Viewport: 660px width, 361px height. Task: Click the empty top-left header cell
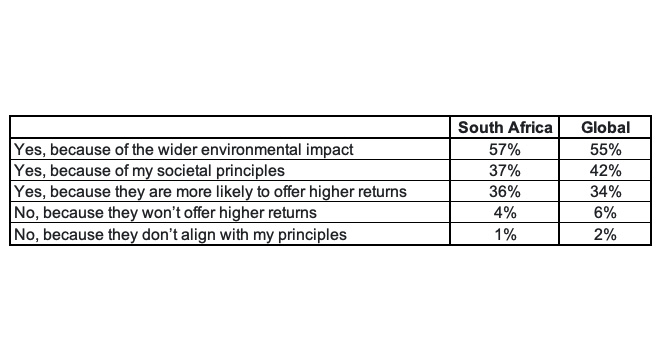230,127
